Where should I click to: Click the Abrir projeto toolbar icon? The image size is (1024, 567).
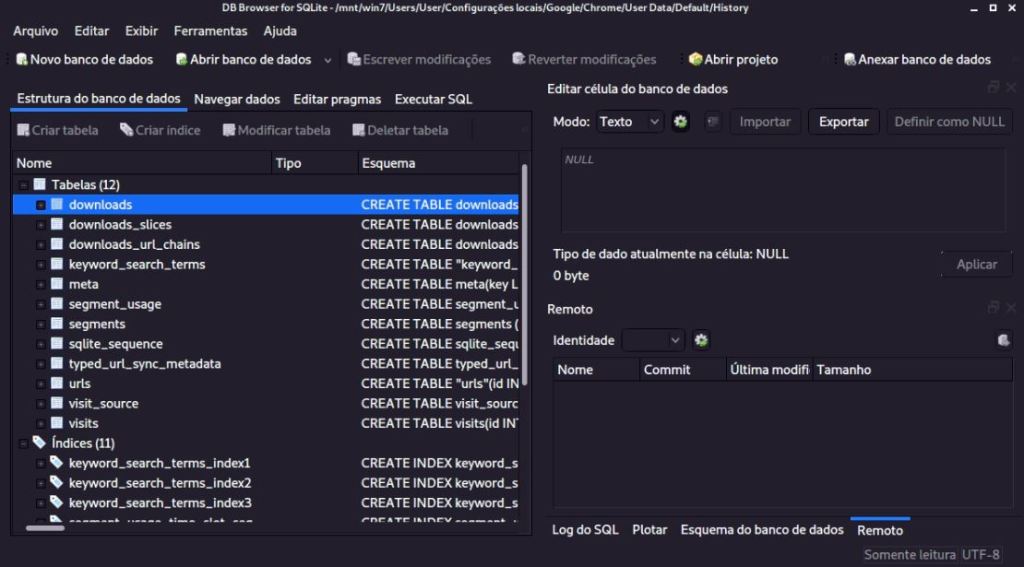pos(696,59)
